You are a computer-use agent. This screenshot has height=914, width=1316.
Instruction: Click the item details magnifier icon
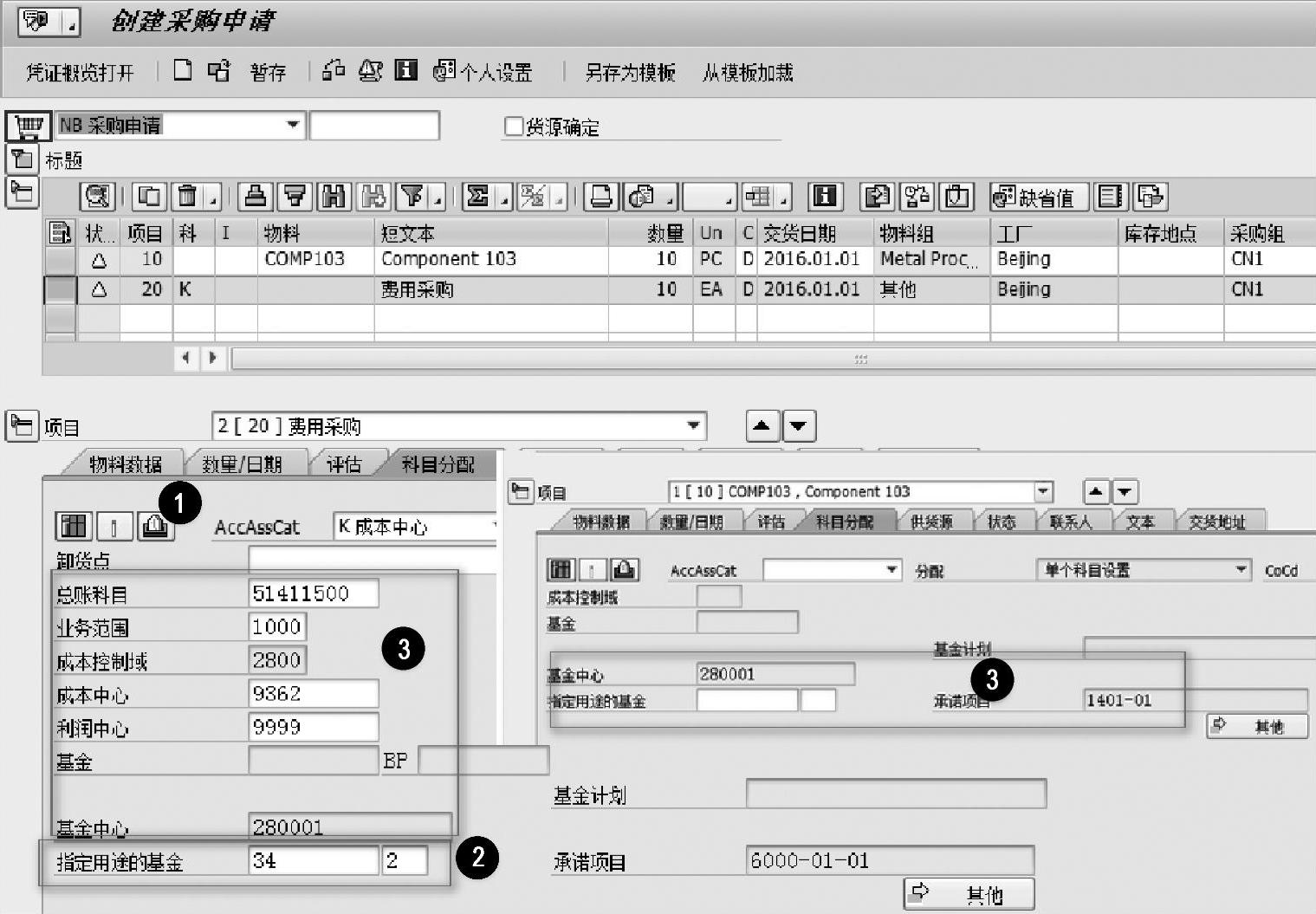pos(97,198)
